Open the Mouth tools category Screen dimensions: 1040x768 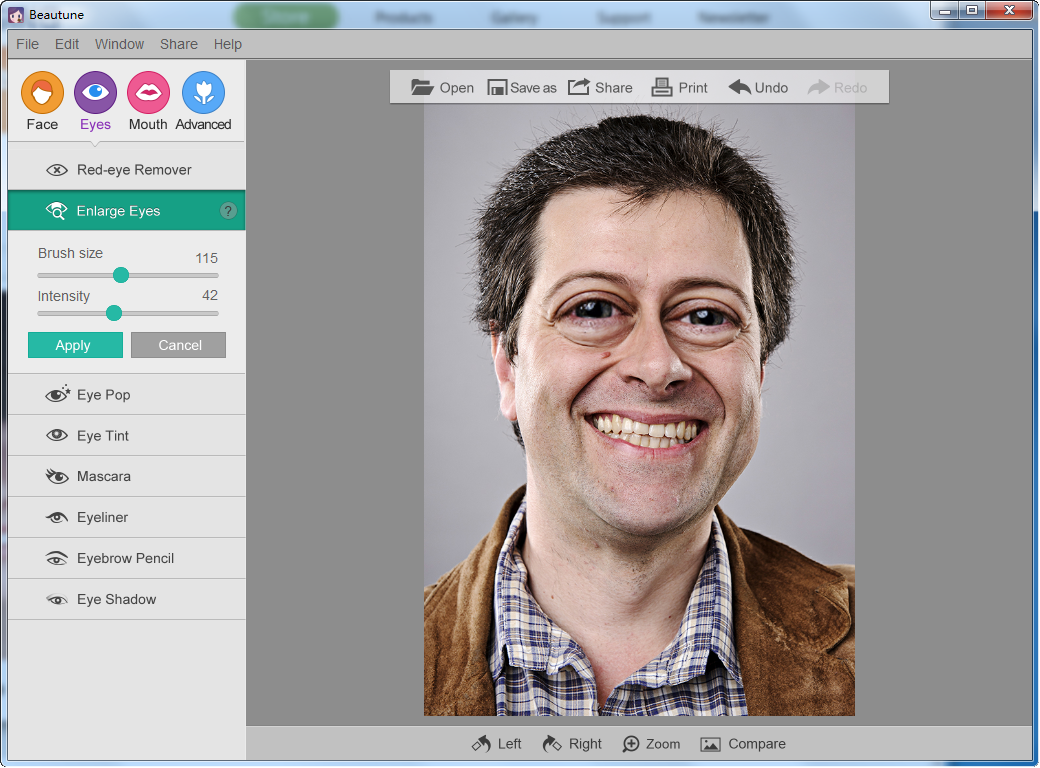148,93
